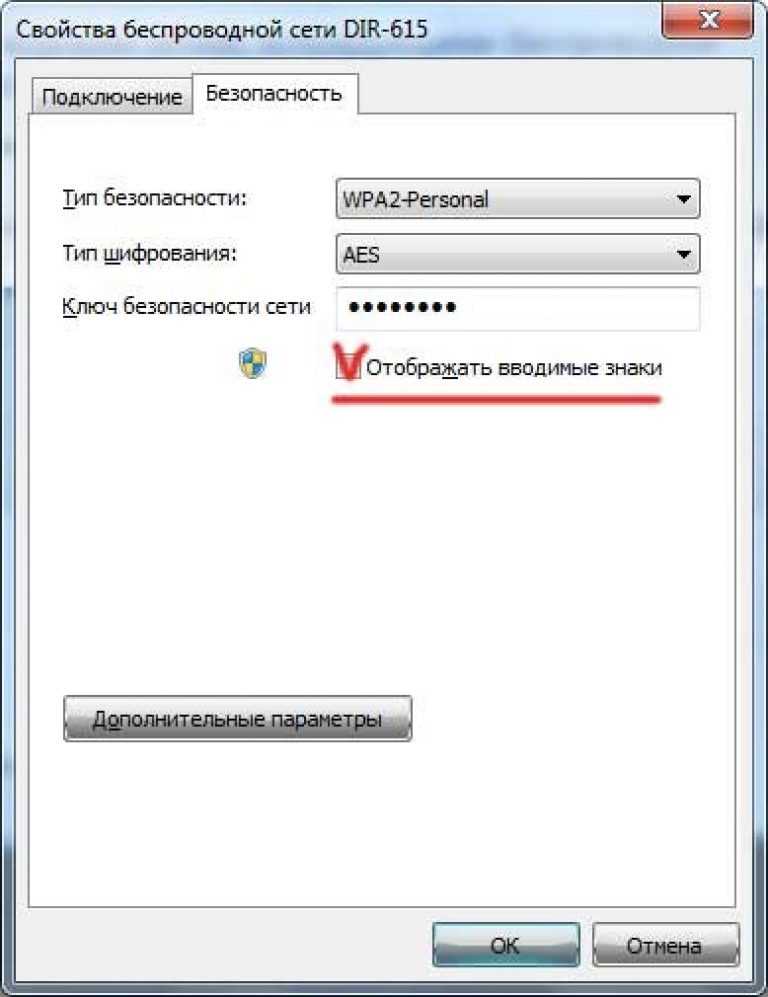Click the red underline annotation
This screenshot has width=768, height=997.
point(497,400)
